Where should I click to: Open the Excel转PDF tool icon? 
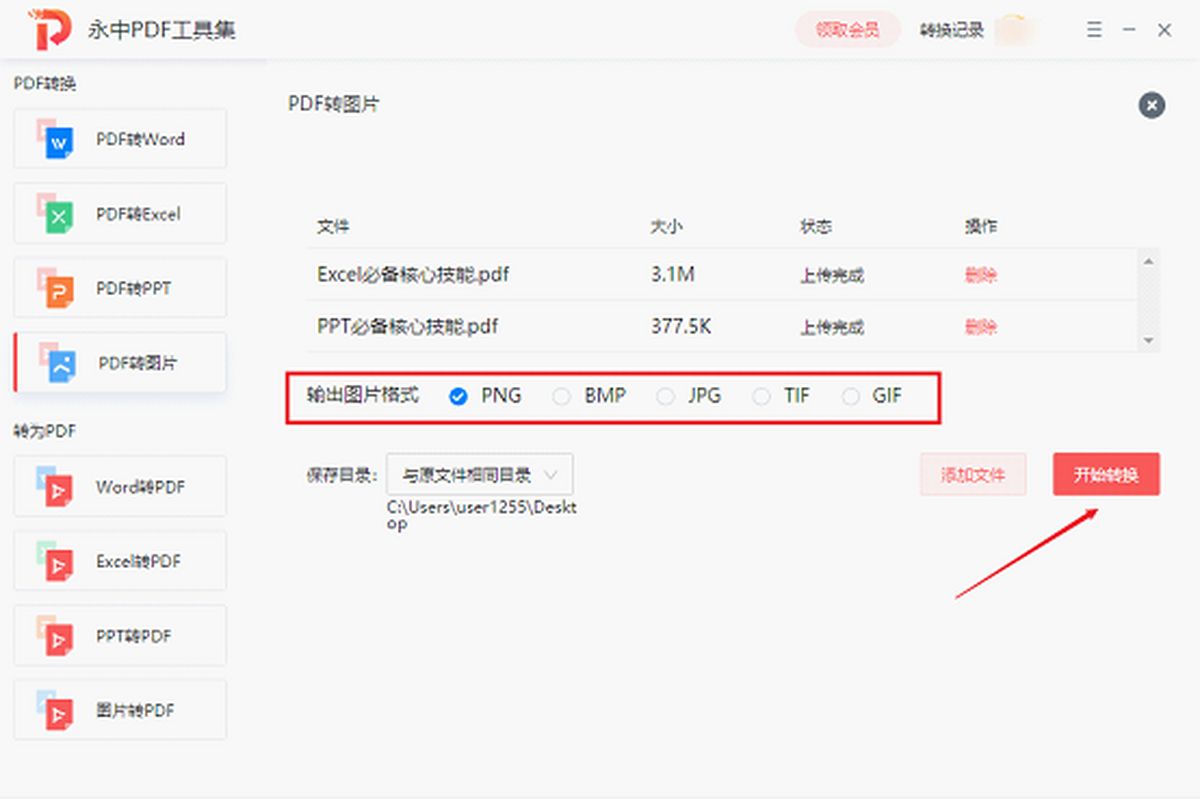click(x=57, y=561)
